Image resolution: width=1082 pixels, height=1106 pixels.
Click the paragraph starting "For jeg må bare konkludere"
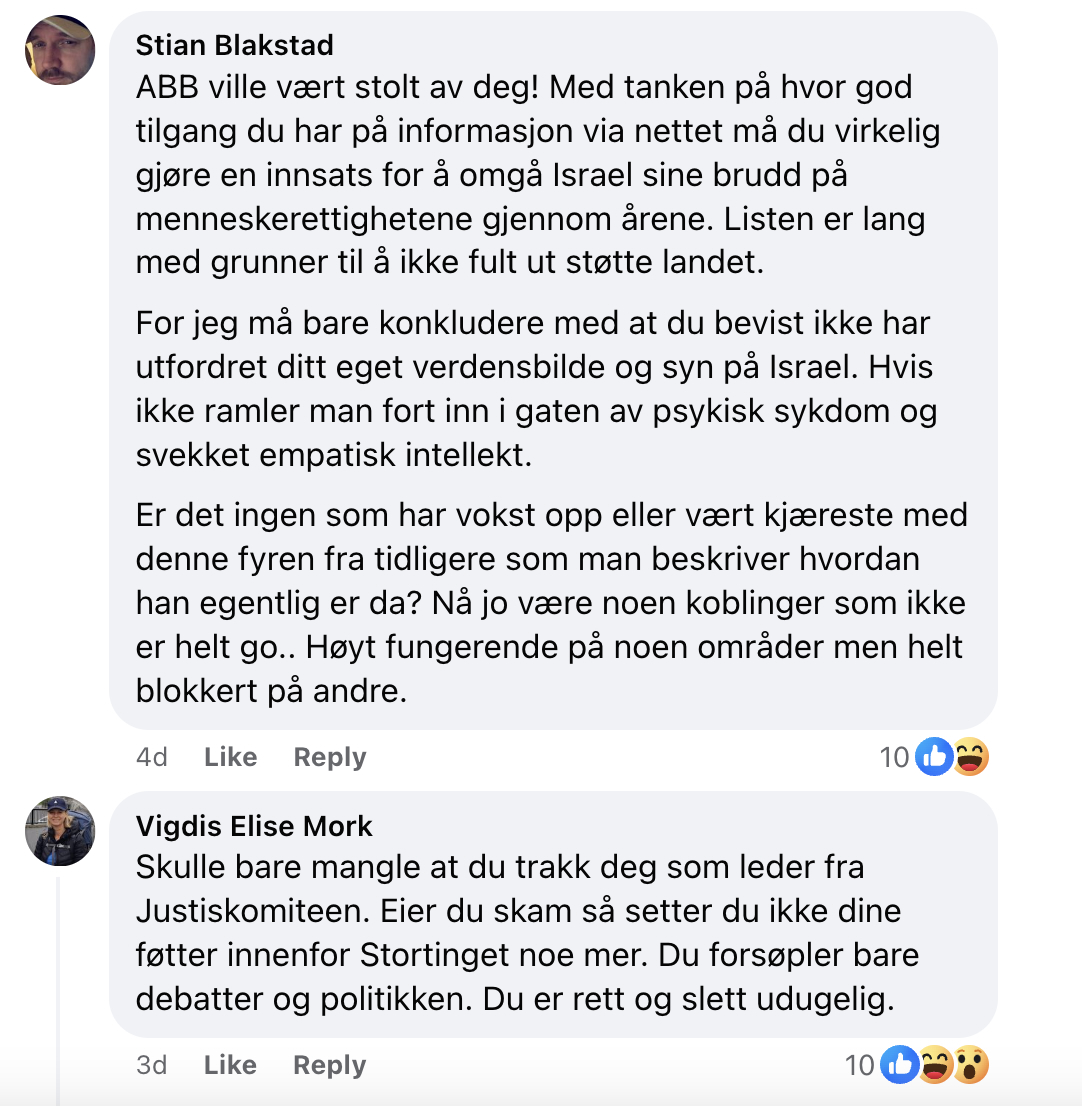point(535,390)
